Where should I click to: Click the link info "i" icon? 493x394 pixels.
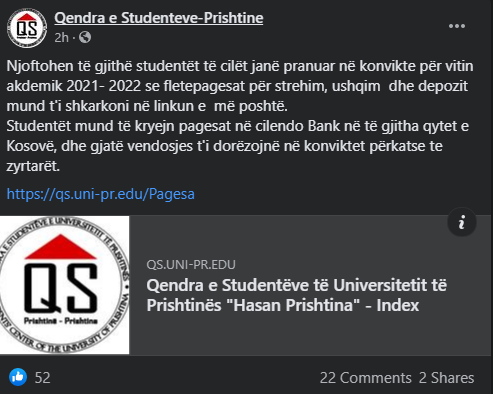point(462,222)
